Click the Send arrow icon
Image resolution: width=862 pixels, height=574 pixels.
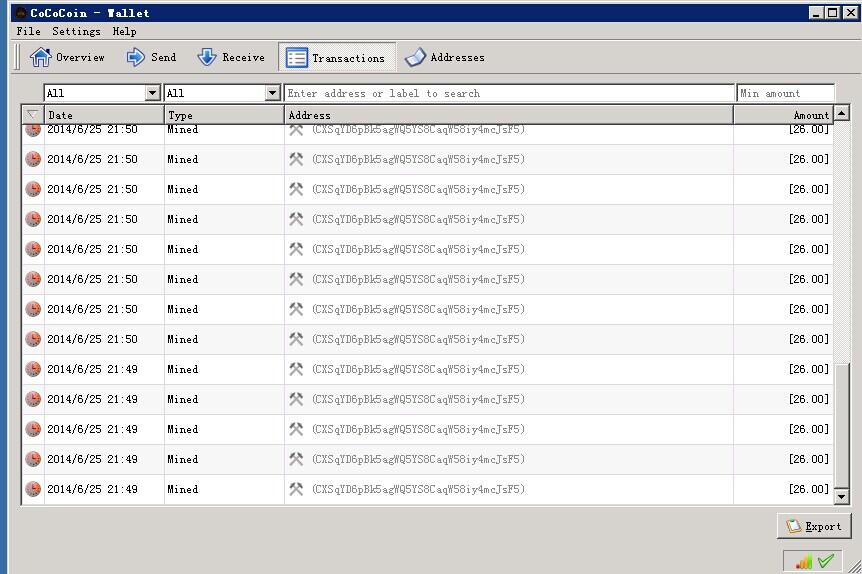(x=135, y=57)
